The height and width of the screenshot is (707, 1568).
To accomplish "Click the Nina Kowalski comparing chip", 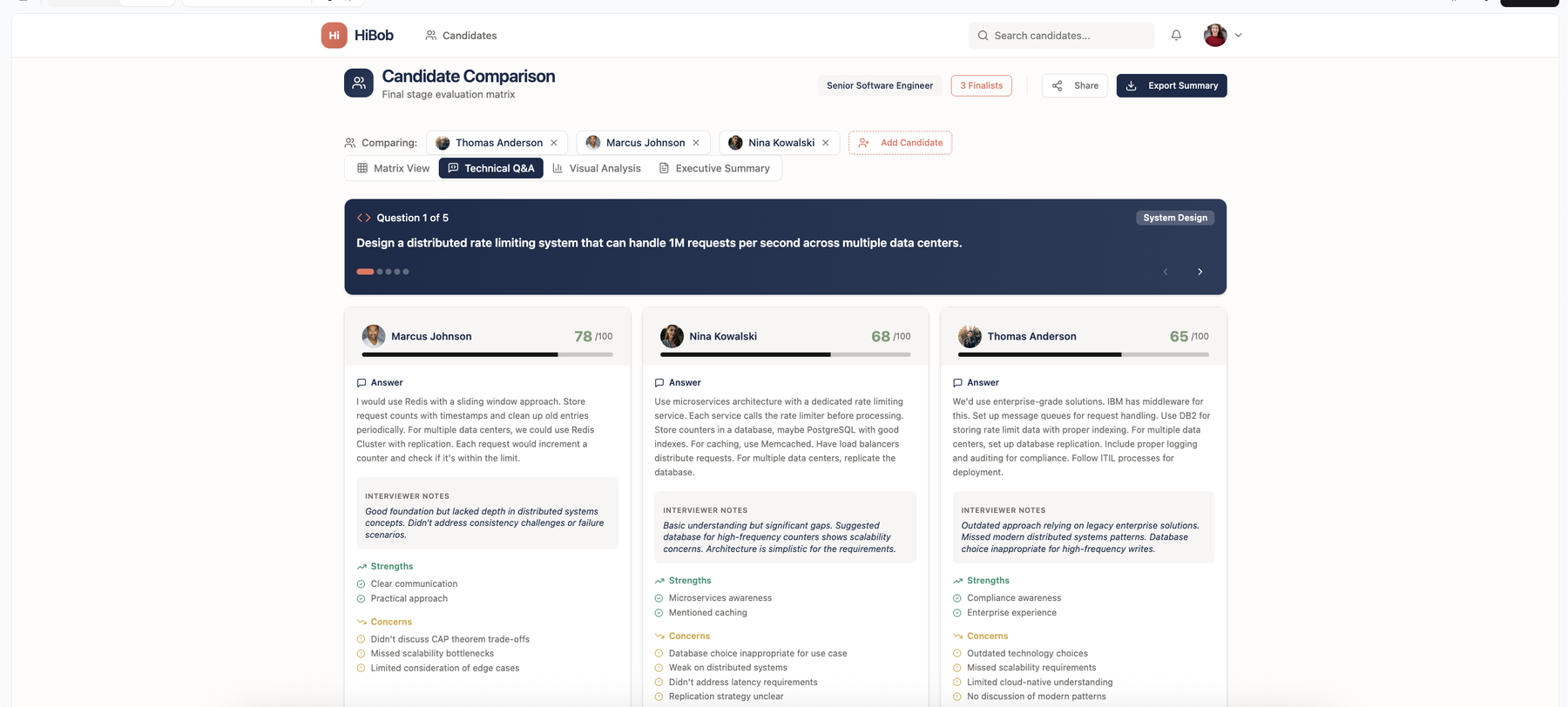I will (x=780, y=143).
